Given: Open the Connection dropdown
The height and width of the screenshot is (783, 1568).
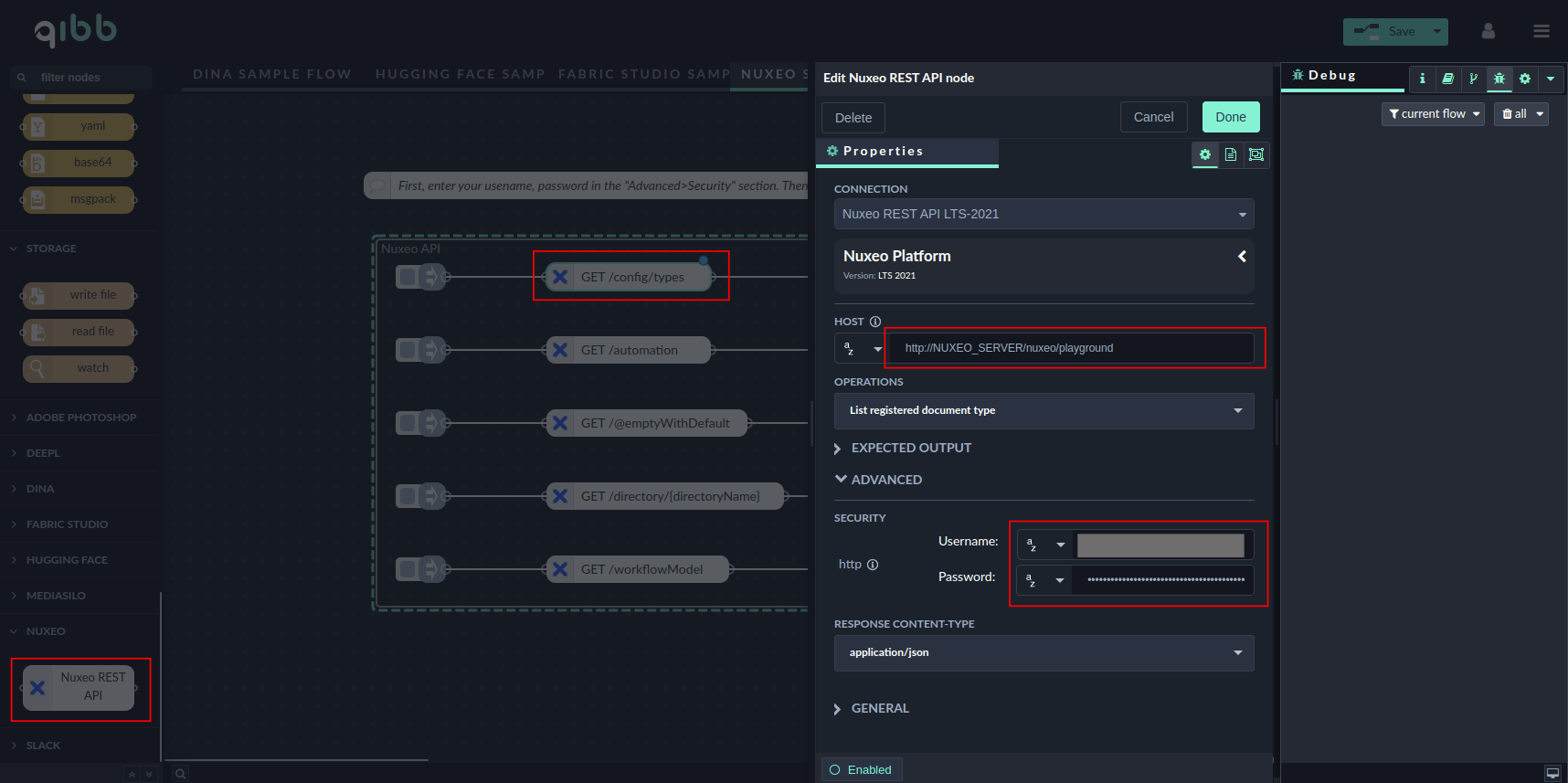Looking at the screenshot, I should 1044,214.
